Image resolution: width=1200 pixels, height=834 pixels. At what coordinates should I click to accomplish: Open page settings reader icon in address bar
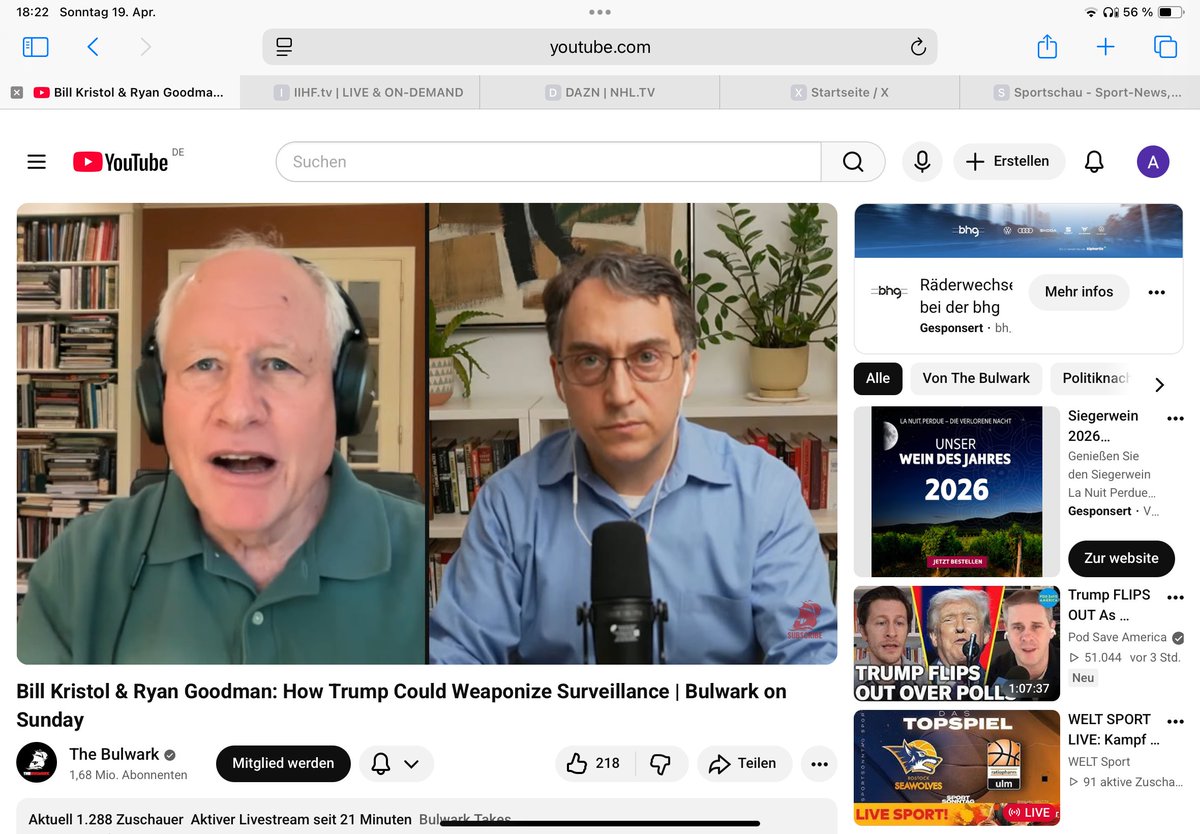pos(284,47)
